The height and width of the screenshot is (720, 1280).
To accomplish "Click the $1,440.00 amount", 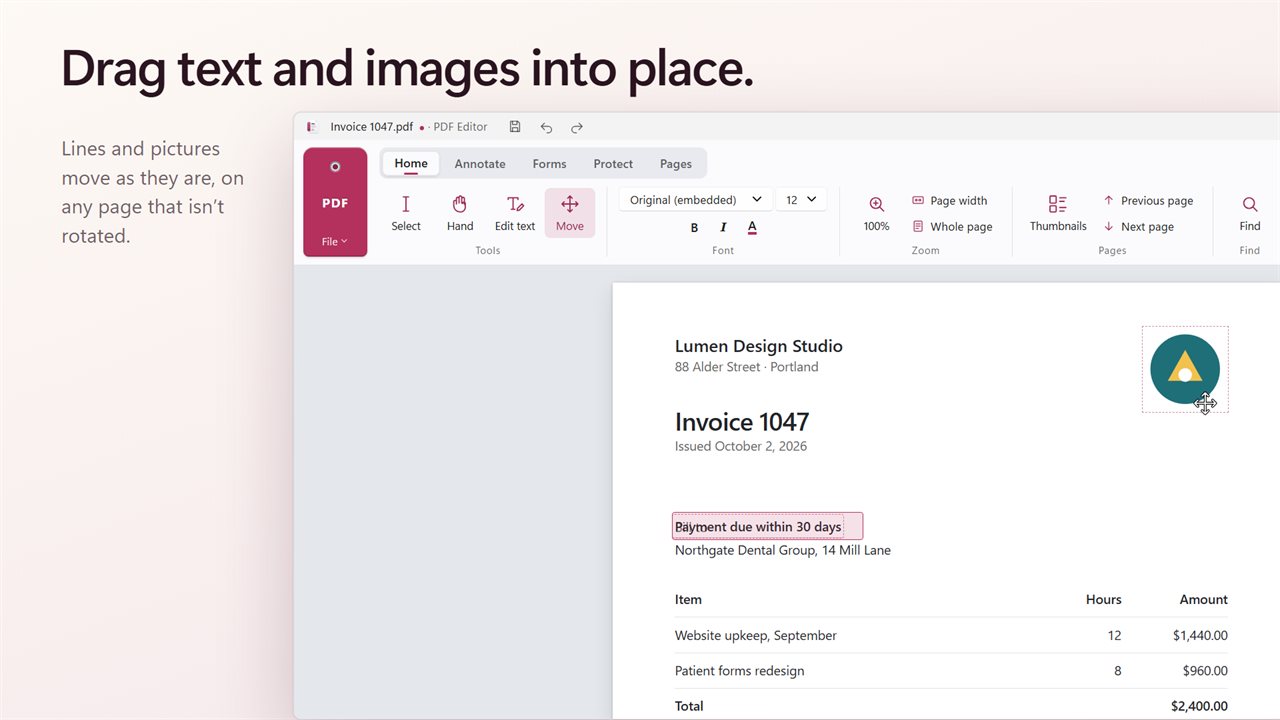I will pyautogui.click(x=1200, y=635).
